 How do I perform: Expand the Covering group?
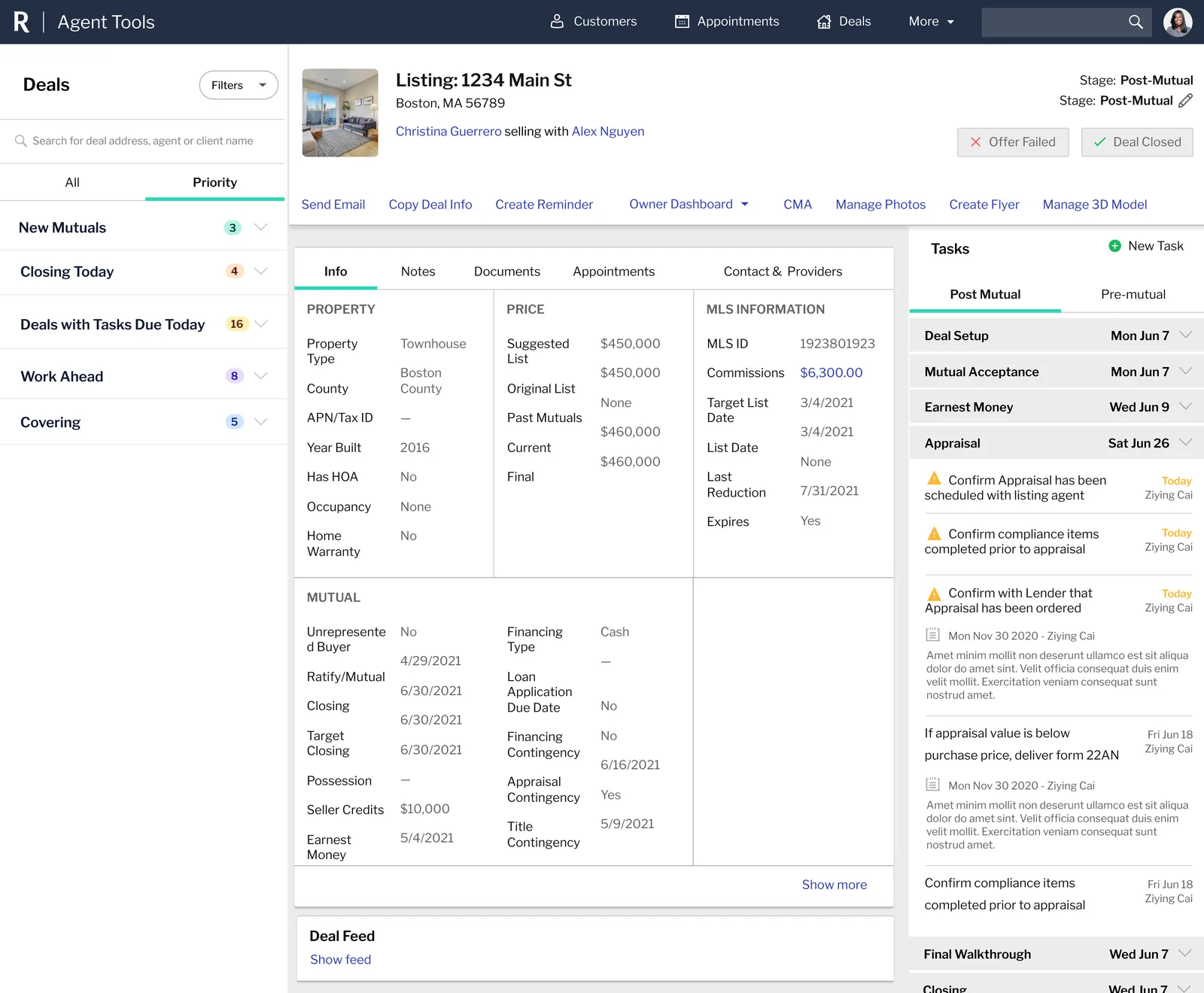143,422
